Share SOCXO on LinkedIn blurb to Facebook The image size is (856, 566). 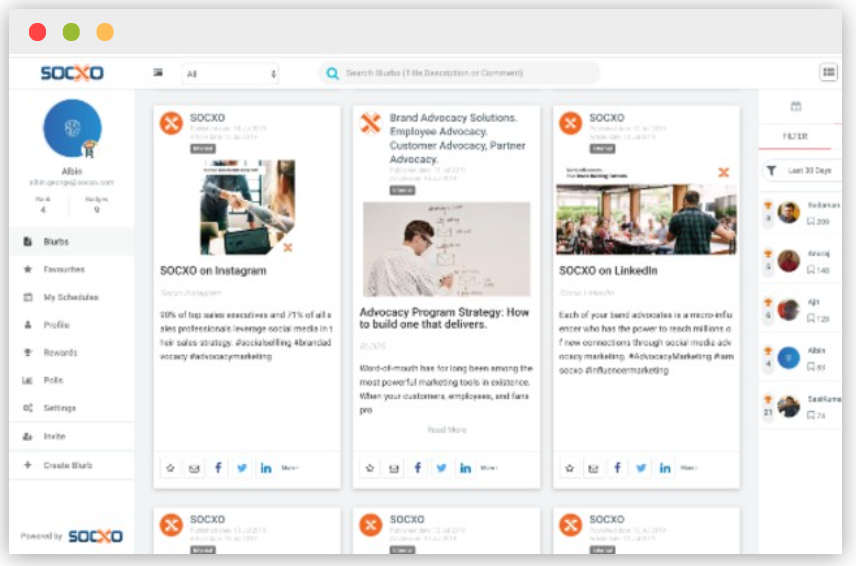(x=617, y=468)
